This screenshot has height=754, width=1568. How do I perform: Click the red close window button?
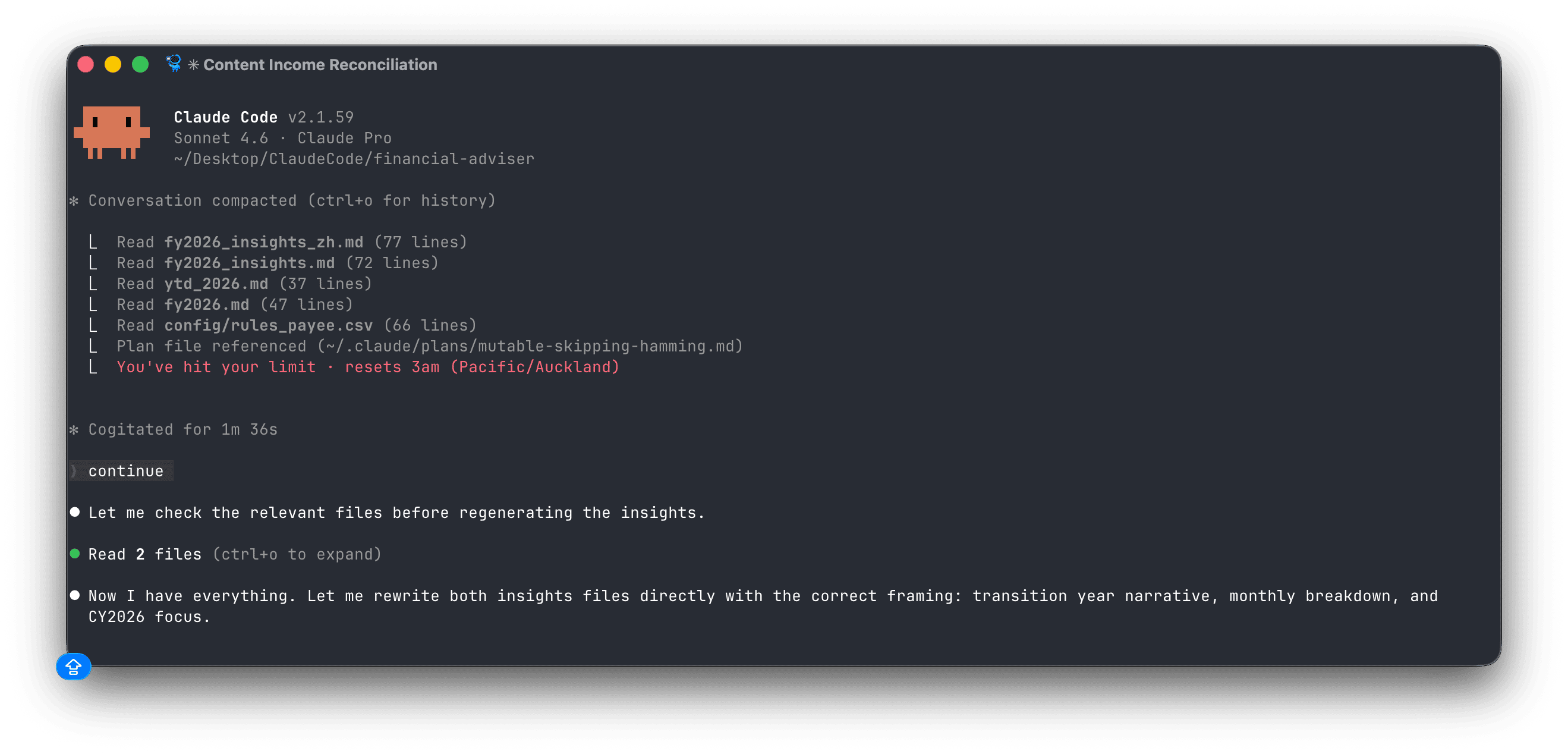[x=86, y=65]
